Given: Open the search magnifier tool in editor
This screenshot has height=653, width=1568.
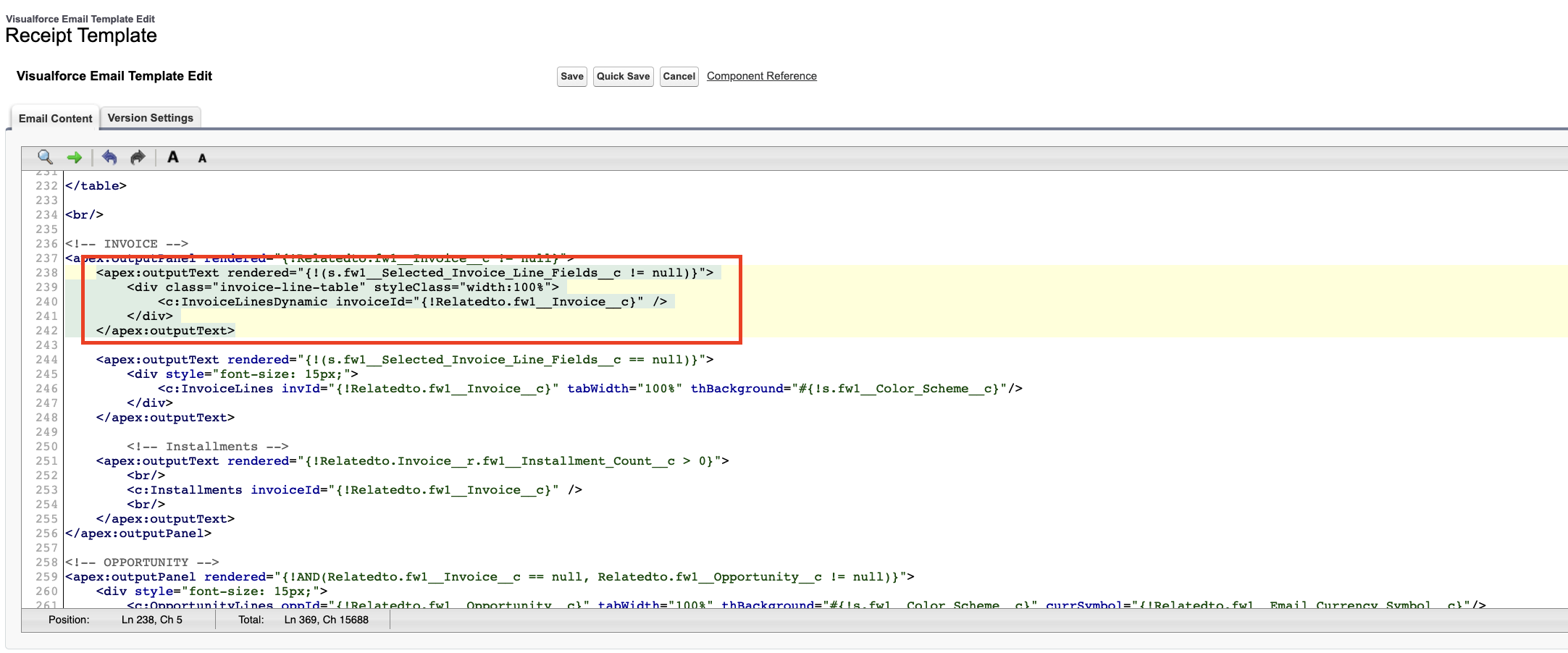Looking at the screenshot, I should pos(45,157).
